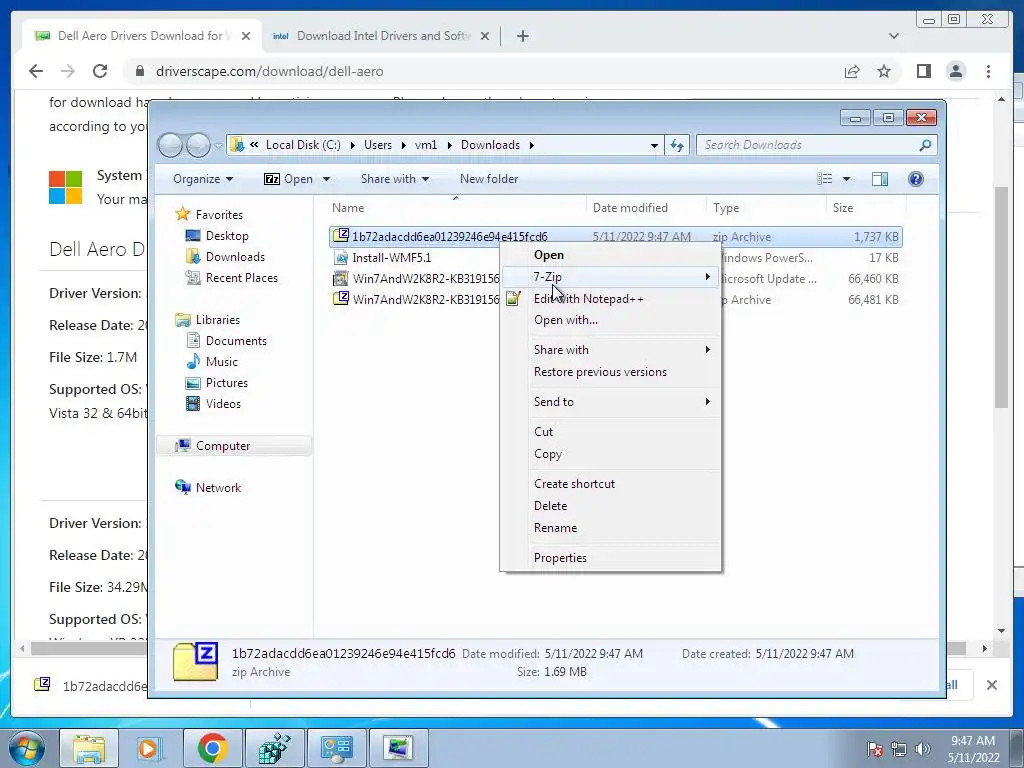
Task: Click the Explorer back navigation arrow
Action: click(x=170, y=145)
